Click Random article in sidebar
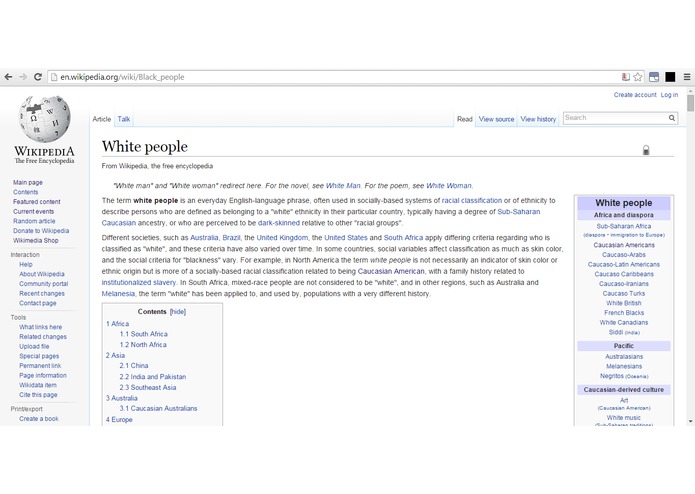 tap(34, 221)
